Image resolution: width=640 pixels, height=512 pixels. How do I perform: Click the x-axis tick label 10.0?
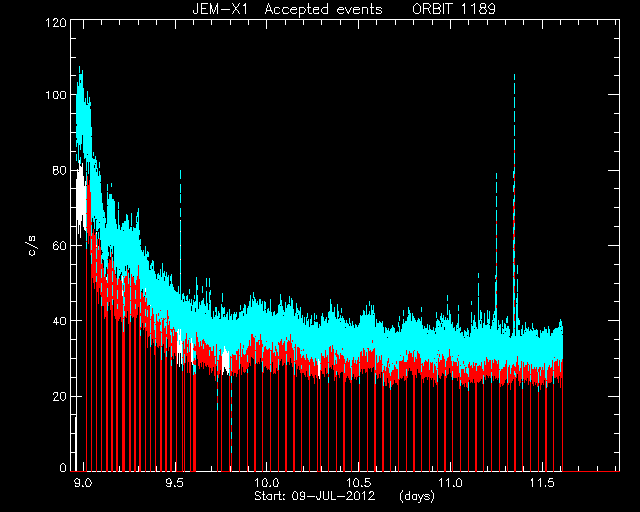coord(267,483)
